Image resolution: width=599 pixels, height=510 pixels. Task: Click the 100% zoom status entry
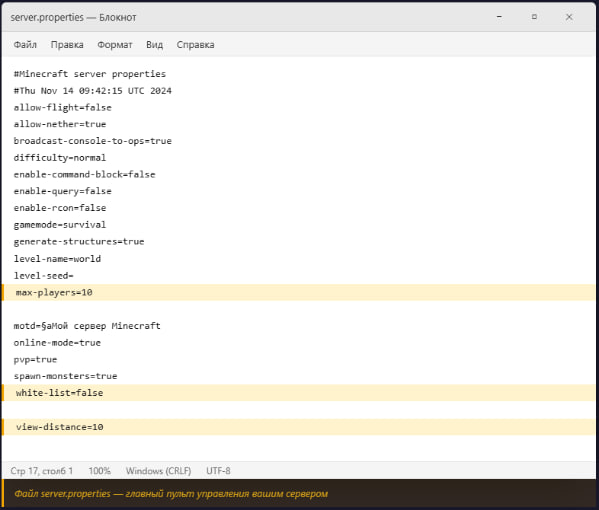(x=99, y=471)
